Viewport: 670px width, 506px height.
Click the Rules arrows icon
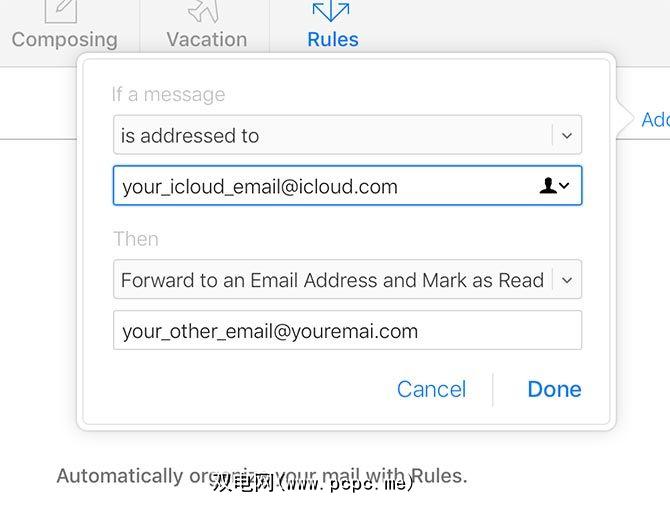point(331,11)
